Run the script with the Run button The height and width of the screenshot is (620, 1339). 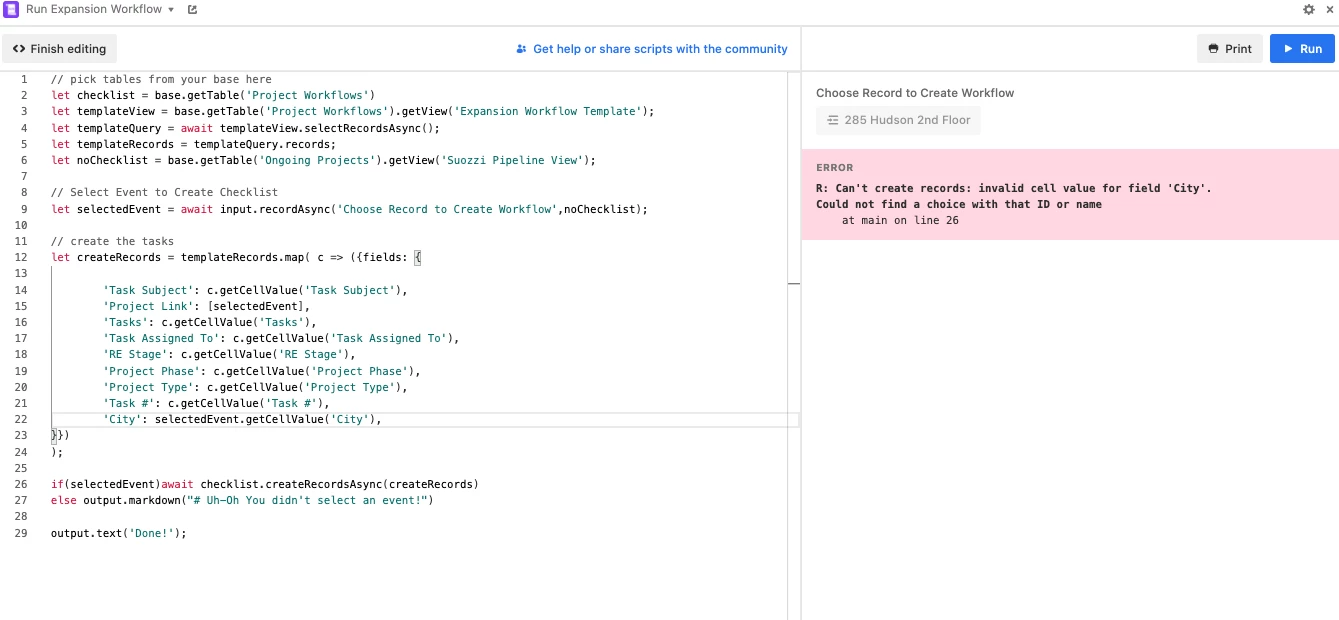(1302, 48)
